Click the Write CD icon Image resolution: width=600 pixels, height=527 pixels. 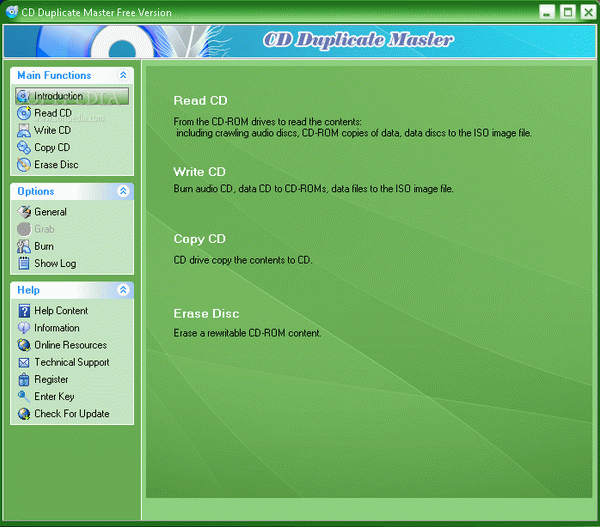(x=24, y=131)
